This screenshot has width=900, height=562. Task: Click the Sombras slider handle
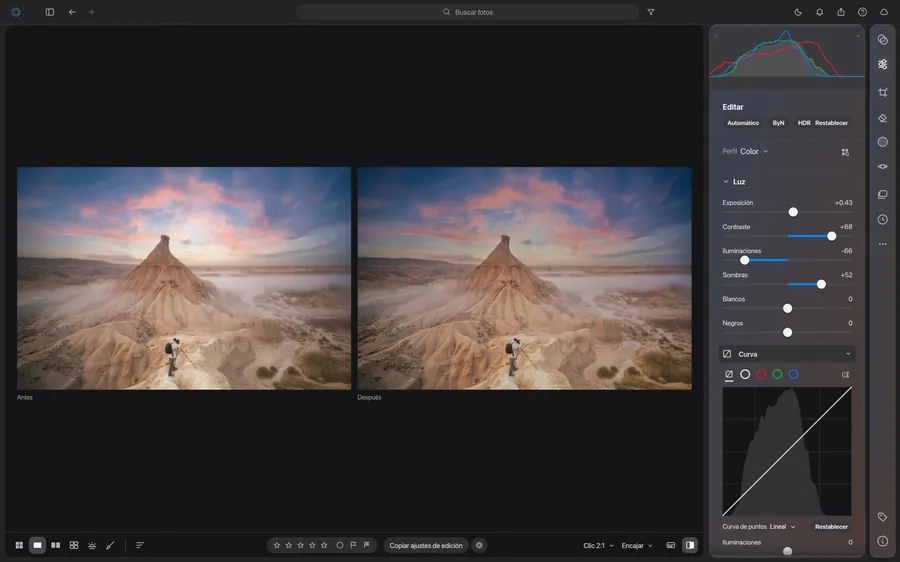point(821,285)
